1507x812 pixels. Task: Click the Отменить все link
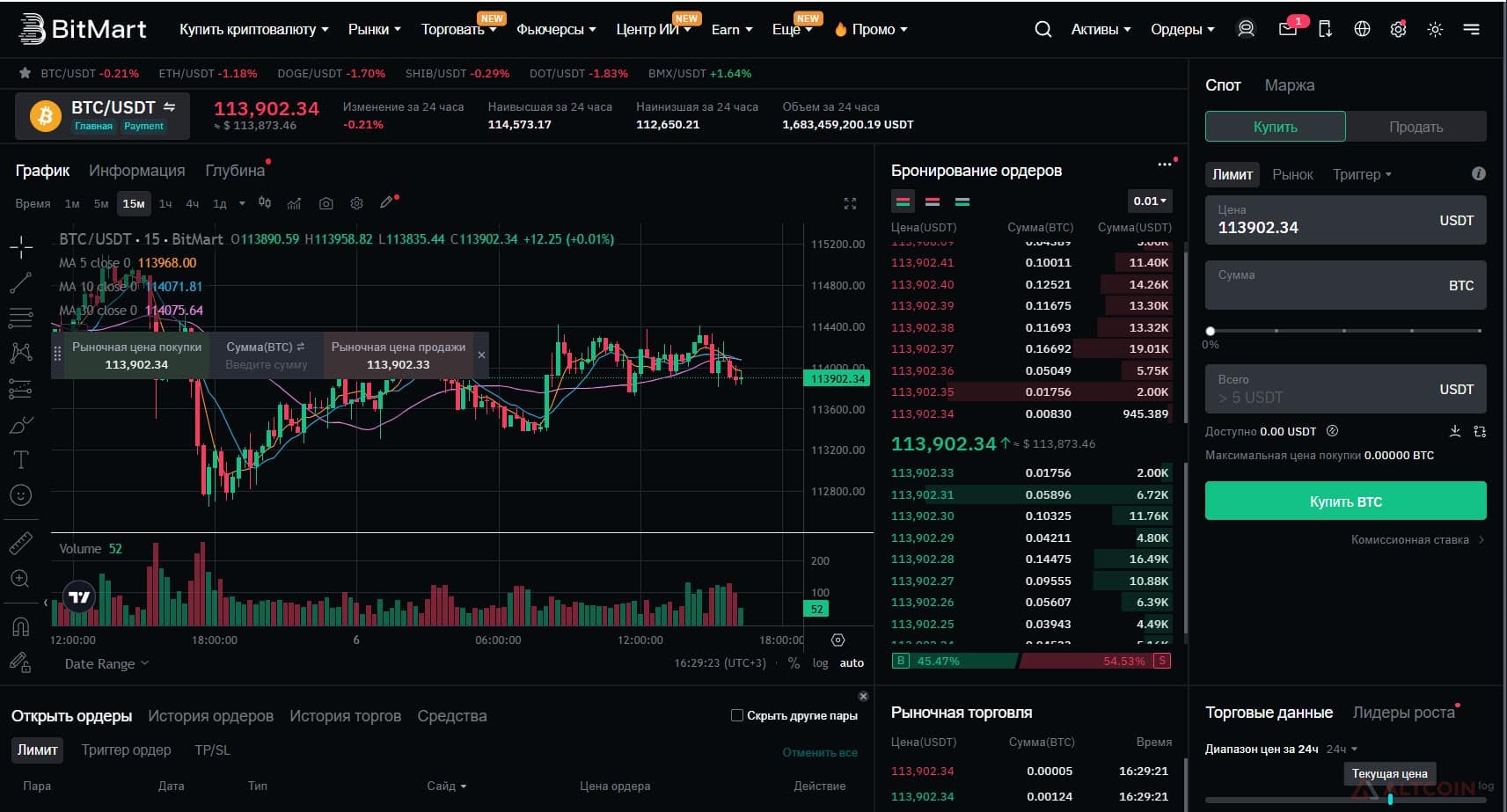[x=820, y=752]
